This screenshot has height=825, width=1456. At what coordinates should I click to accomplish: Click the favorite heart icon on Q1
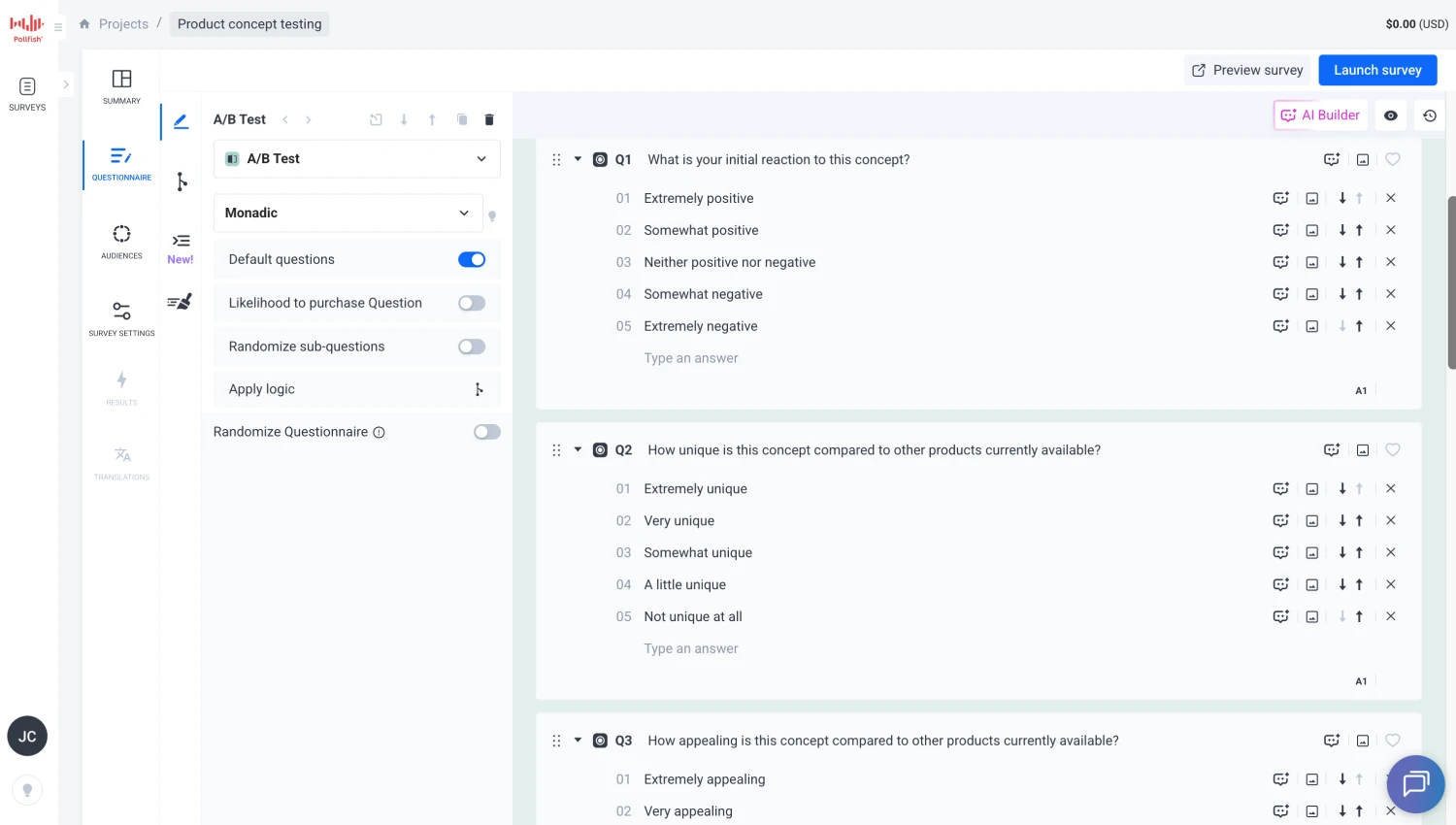tap(1392, 159)
